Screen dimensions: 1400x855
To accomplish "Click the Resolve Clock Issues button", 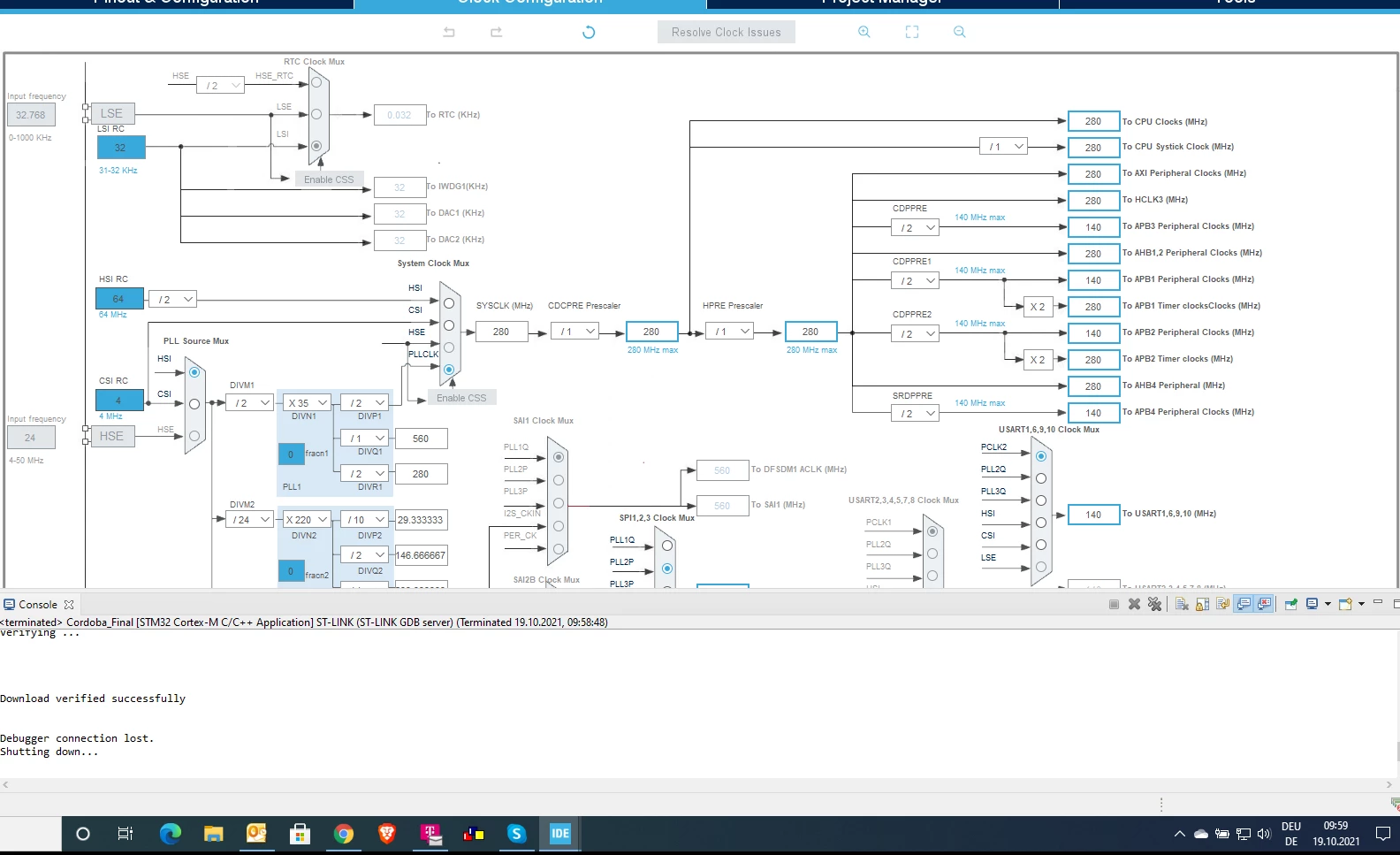I will click(x=727, y=32).
